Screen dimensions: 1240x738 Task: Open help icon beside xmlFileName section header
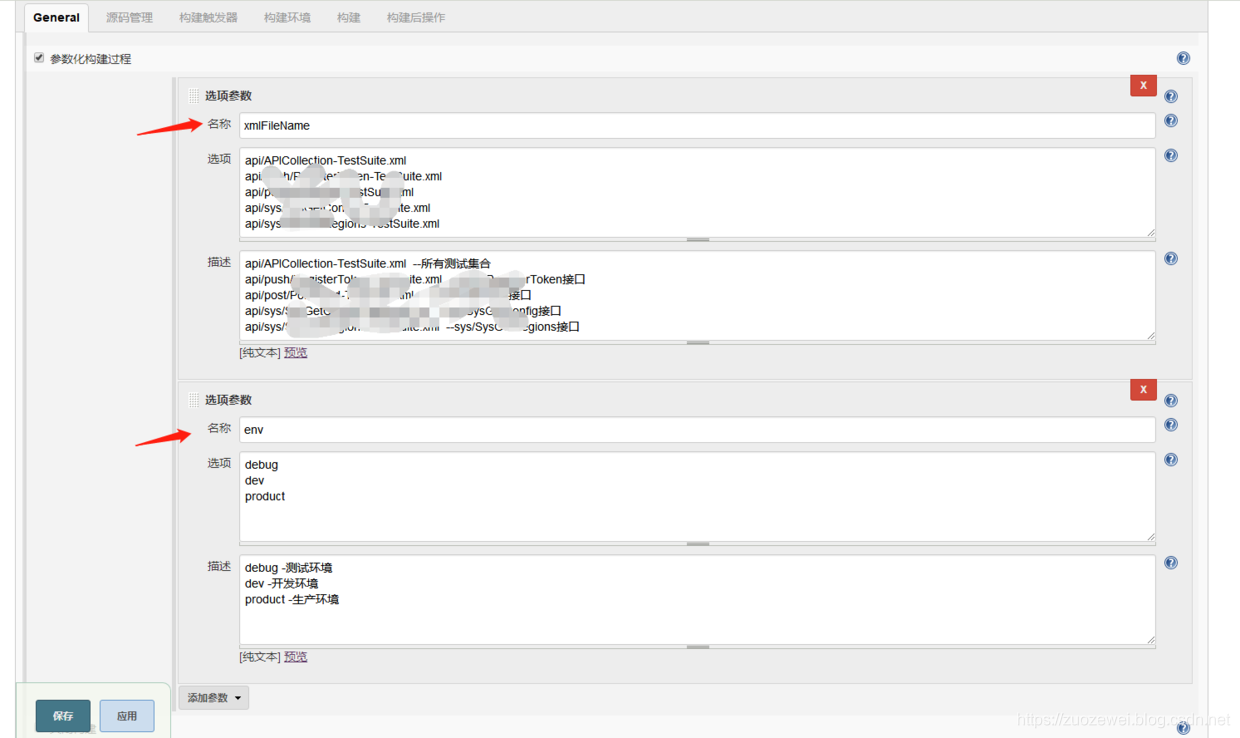(1171, 96)
